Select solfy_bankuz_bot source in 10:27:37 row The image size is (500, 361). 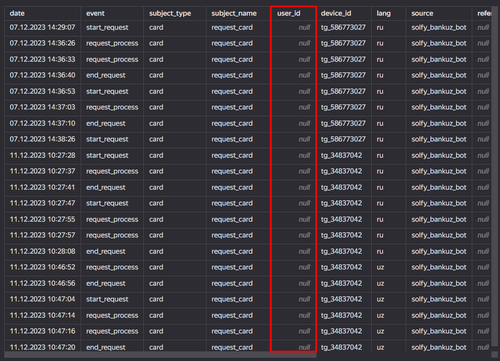(x=439, y=172)
